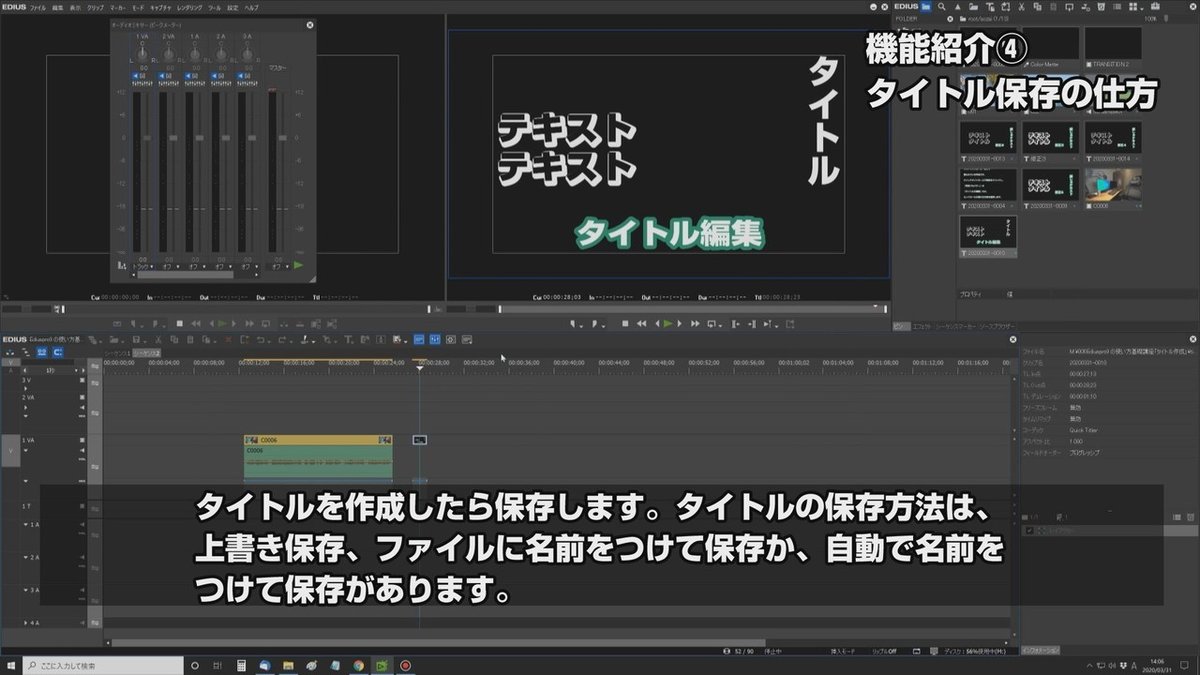Expand the 1VA track header arrow
The width and height of the screenshot is (1200, 675).
point(26,450)
